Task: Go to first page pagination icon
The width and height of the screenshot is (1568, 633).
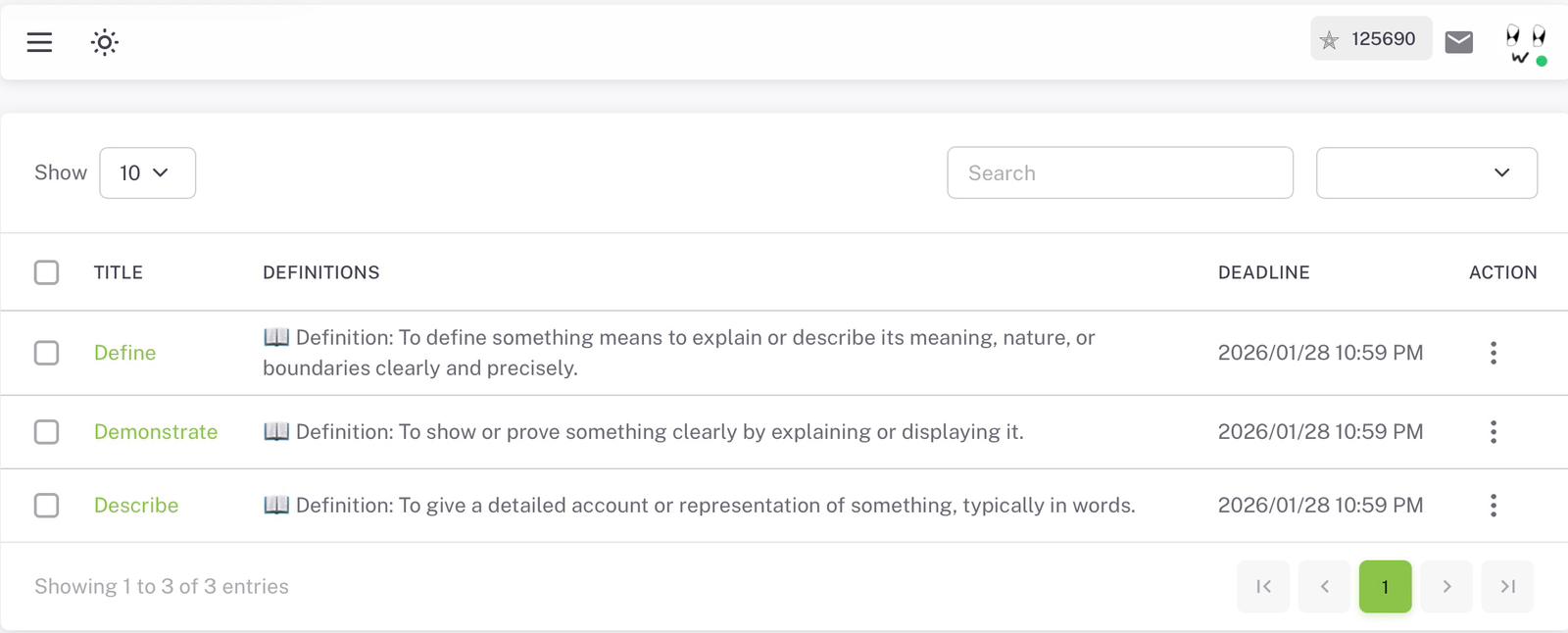Action: 1263,587
